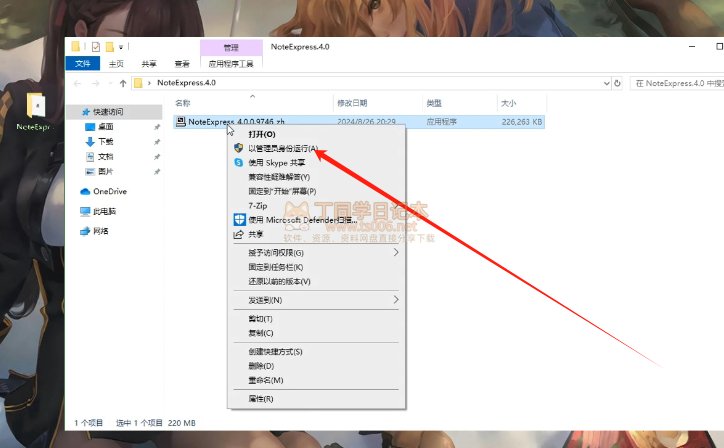This screenshot has height=448, width=724.
Task: Open the recent locations dropdown arrow
Action: pos(110,83)
